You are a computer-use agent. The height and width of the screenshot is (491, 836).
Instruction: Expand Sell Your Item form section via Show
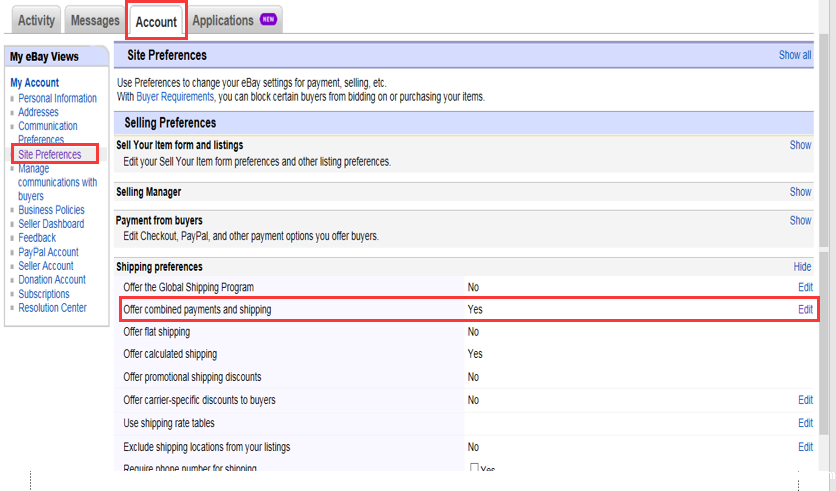(x=800, y=145)
